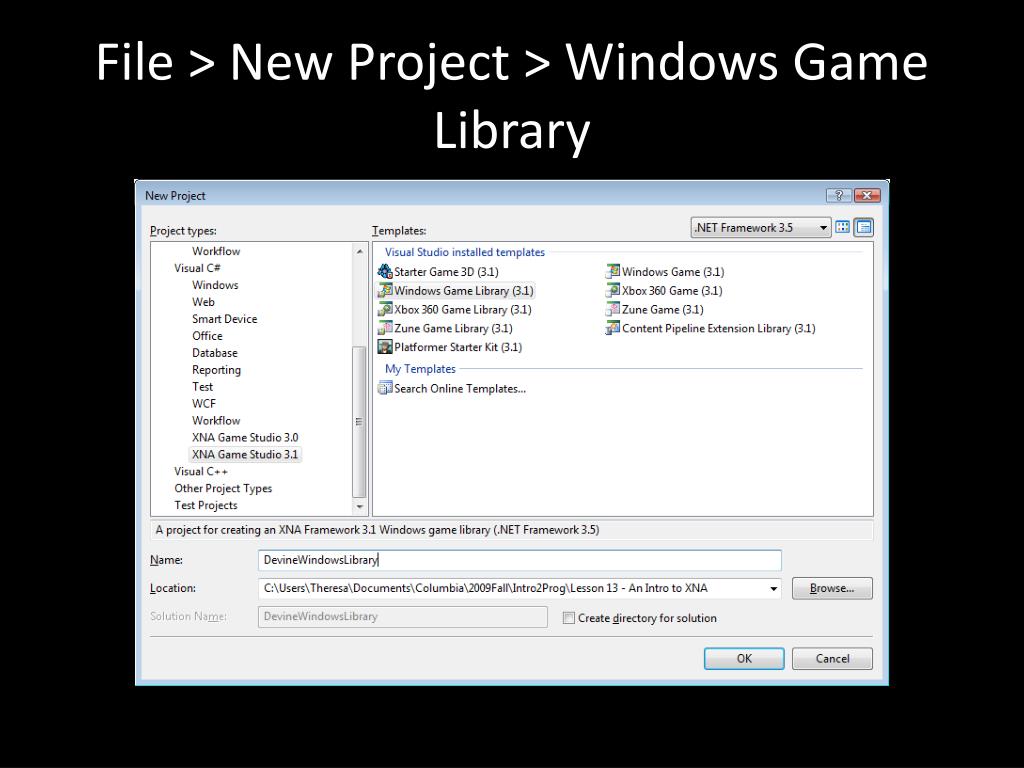Click the Visual Studio installed templates header

point(464,252)
